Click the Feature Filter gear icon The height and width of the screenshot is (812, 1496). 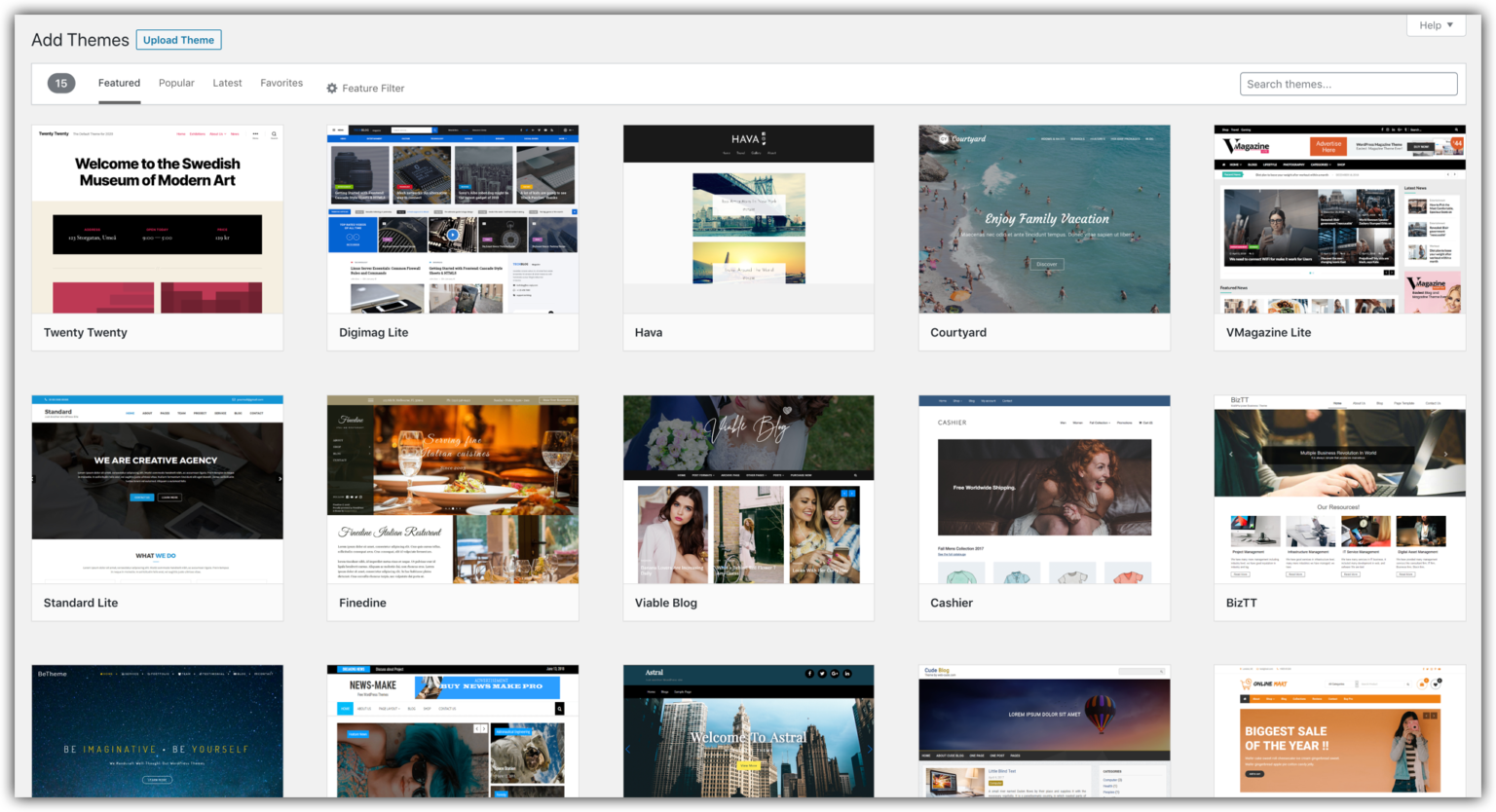tap(332, 89)
